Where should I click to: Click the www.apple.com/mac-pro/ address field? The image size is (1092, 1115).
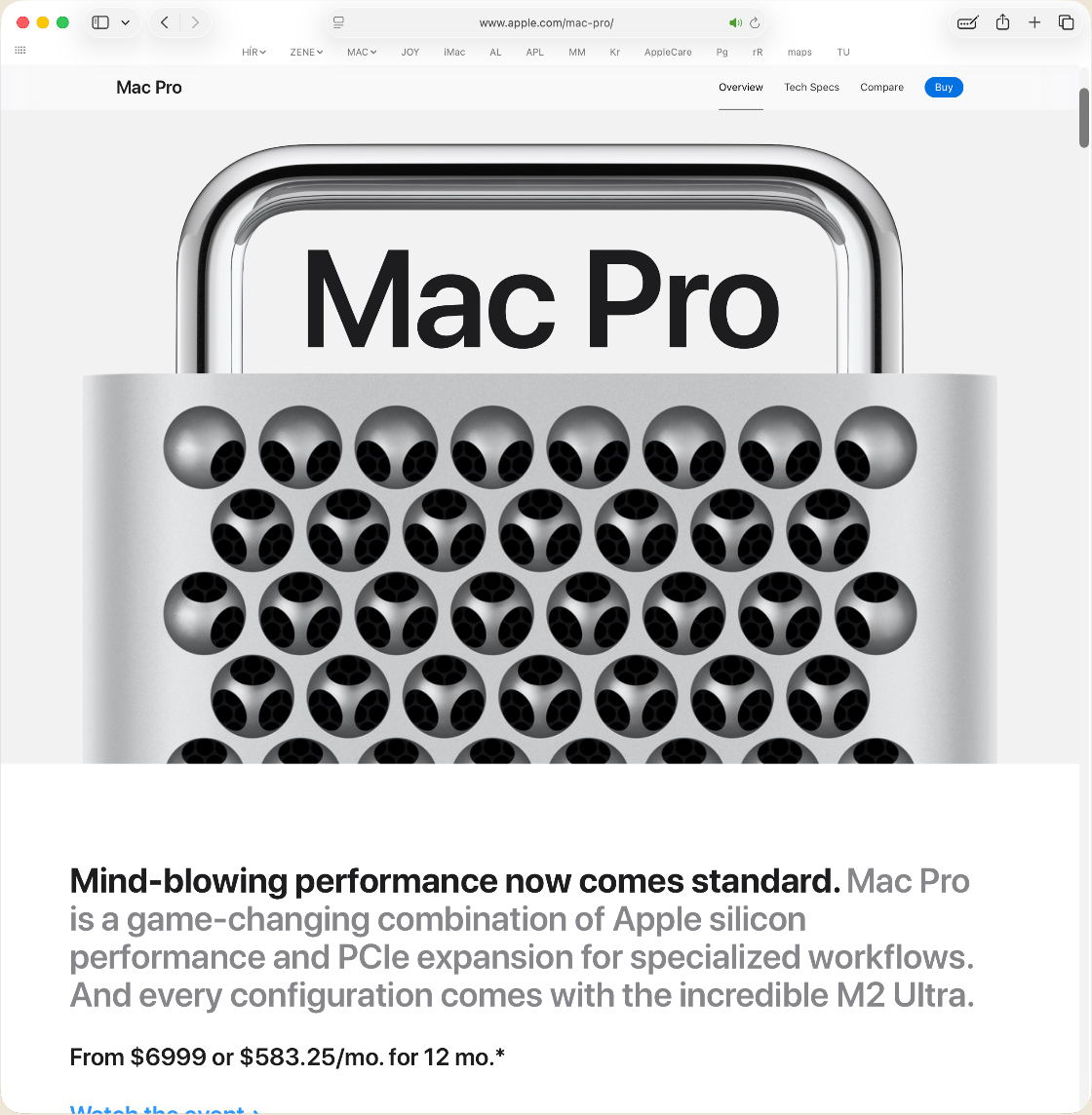point(546,22)
